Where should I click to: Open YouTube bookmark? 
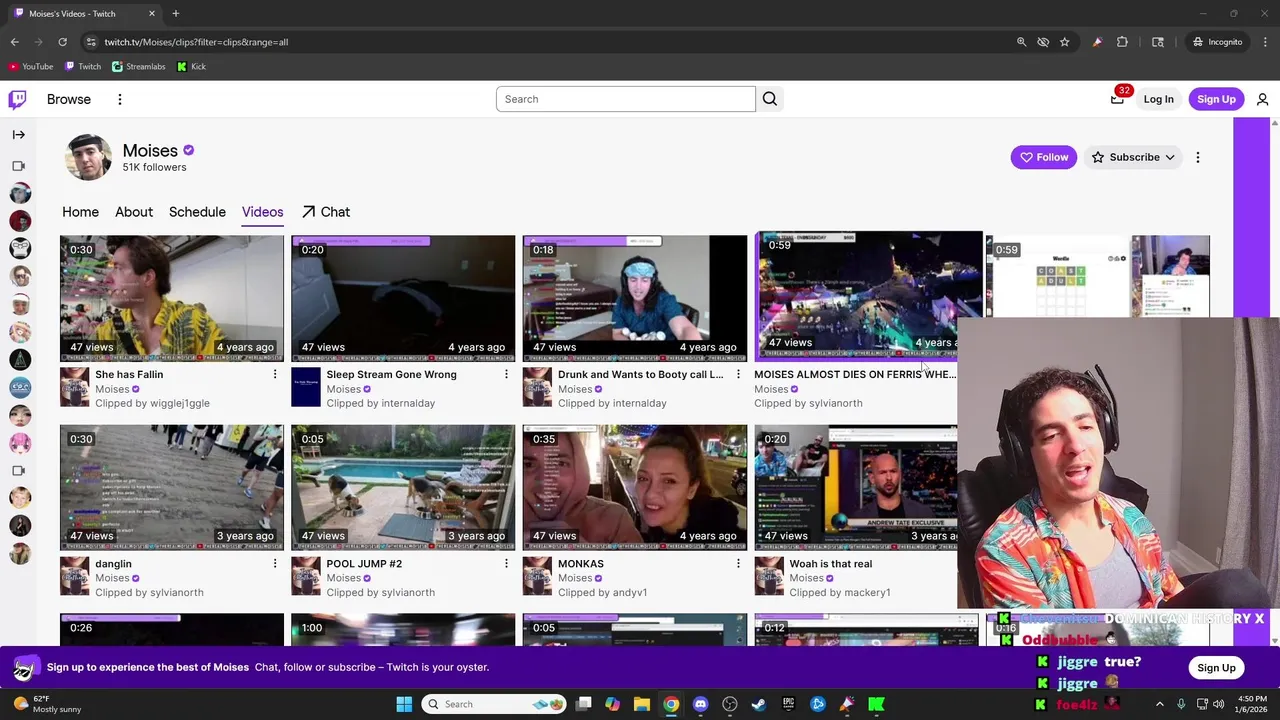[31, 67]
